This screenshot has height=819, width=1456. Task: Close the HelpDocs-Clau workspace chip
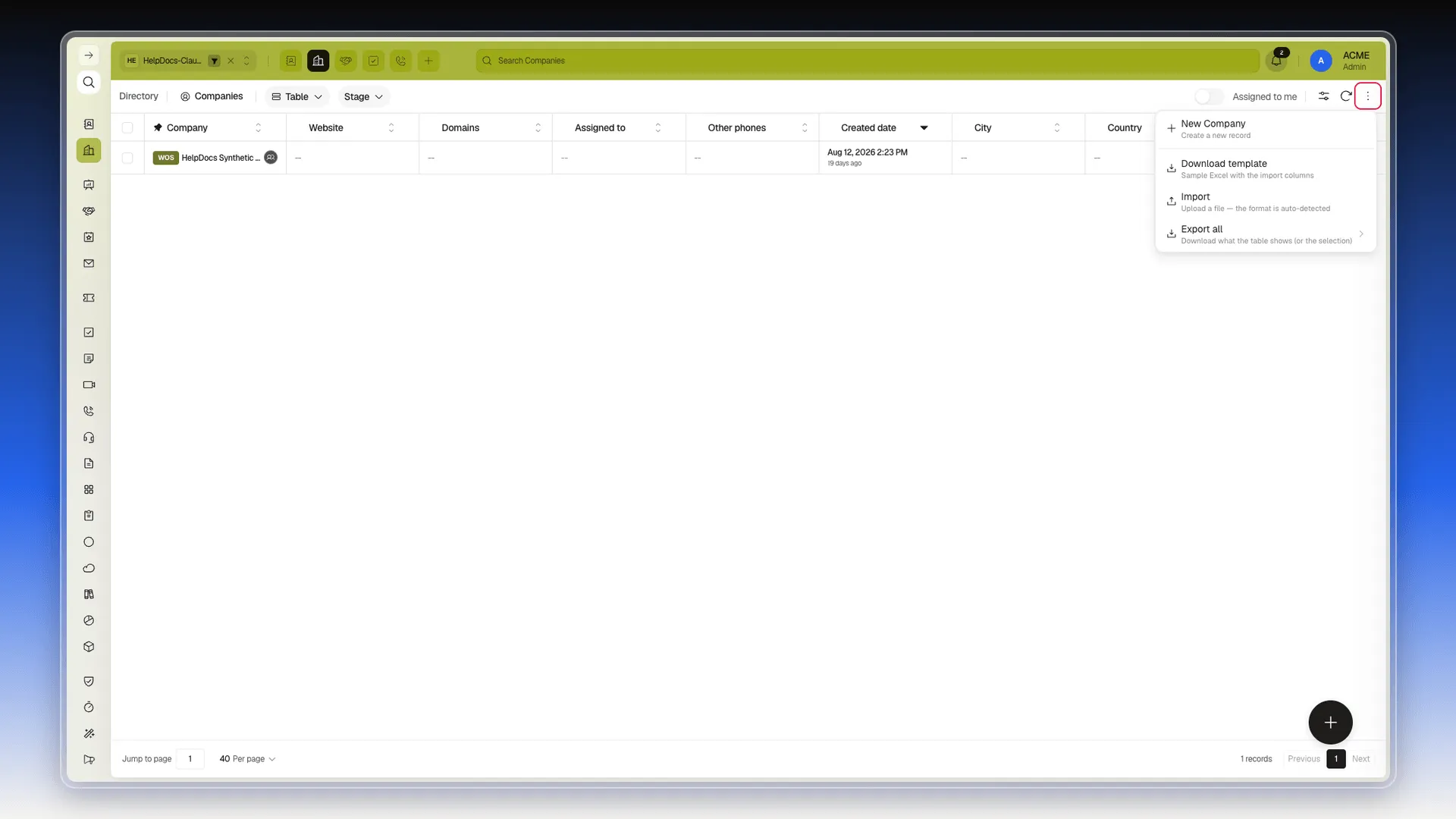[231, 61]
